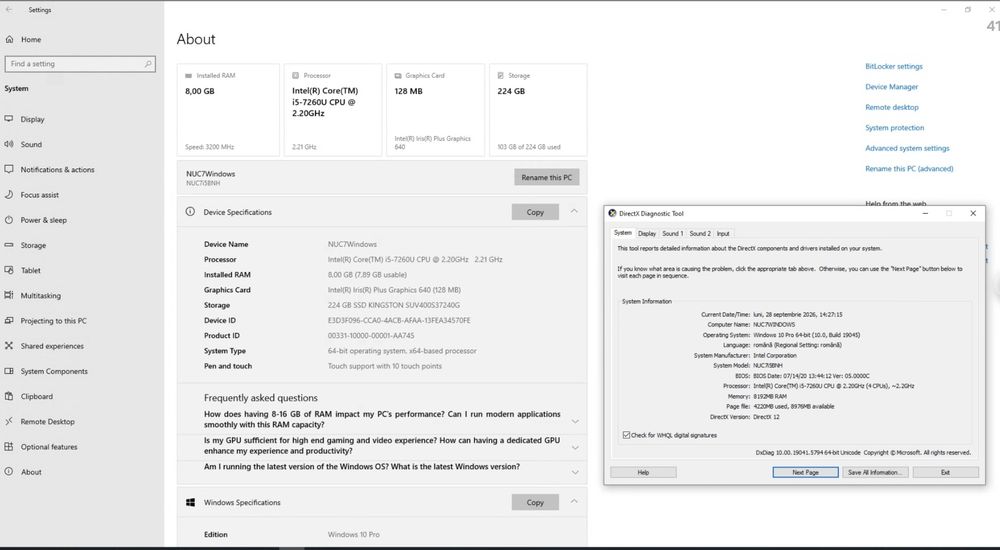This screenshot has width=1000, height=550.
Task: Open System protection link
Action: pos(894,128)
